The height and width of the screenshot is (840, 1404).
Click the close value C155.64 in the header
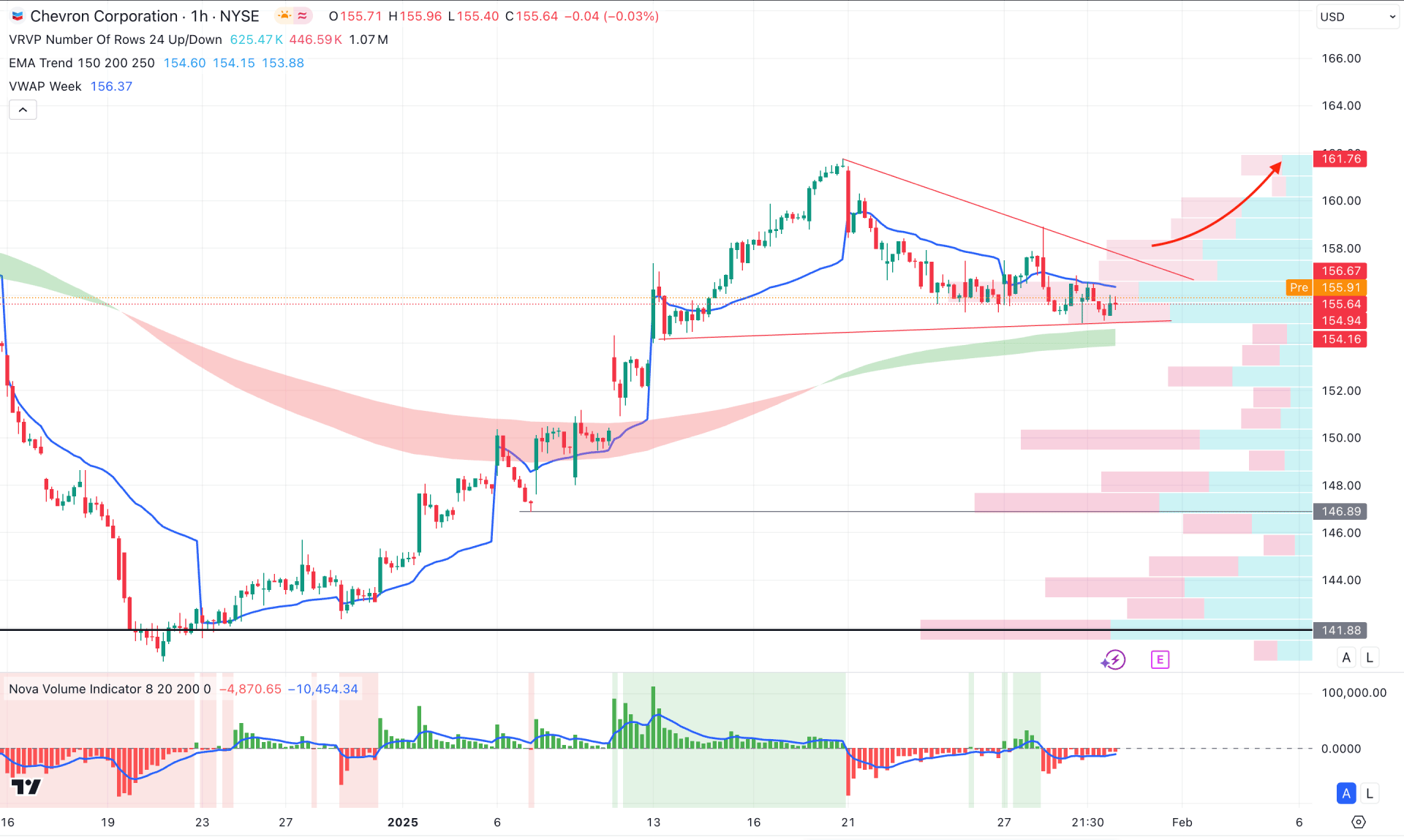coord(532,16)
